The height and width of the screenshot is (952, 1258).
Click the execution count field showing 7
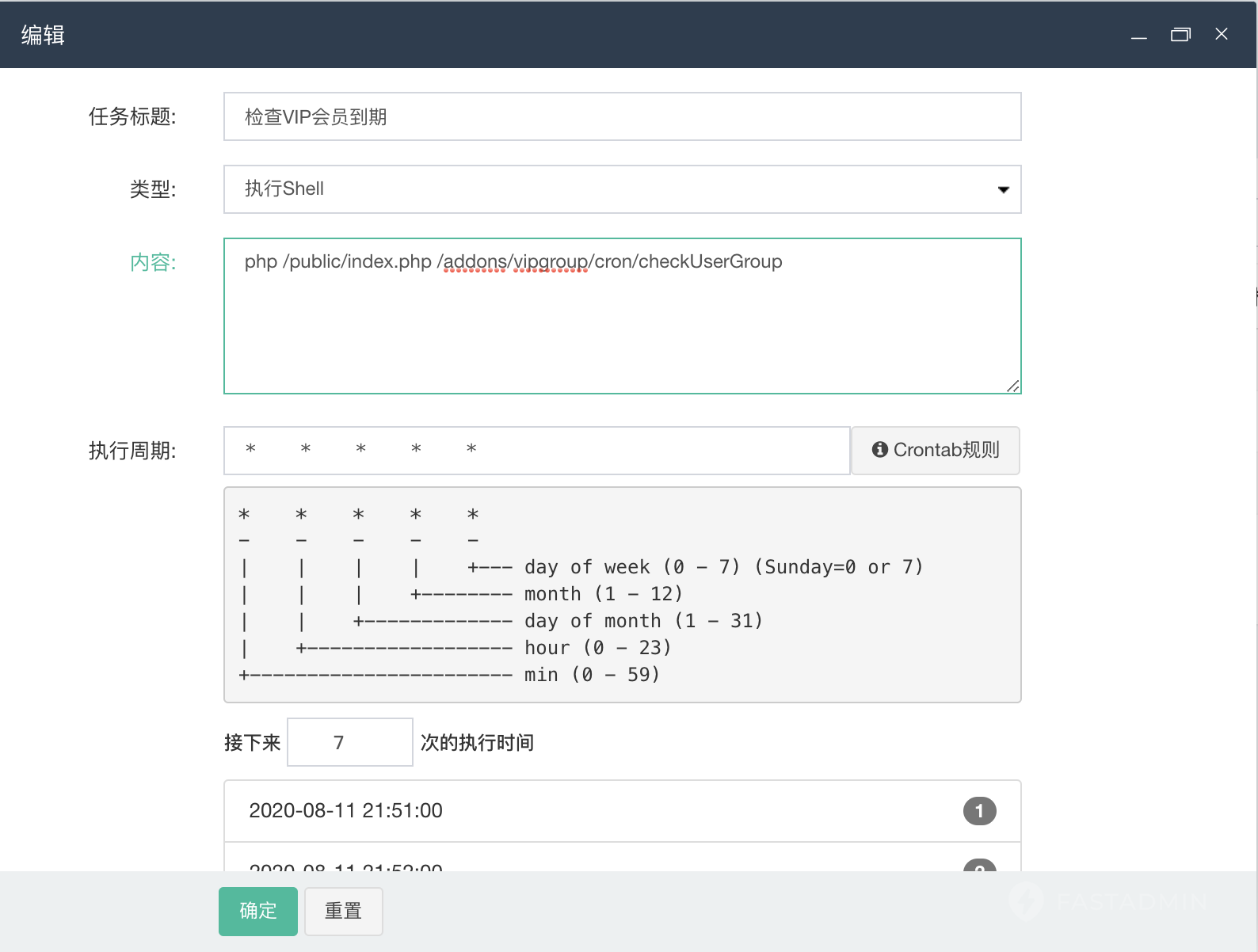coord(350,742)
